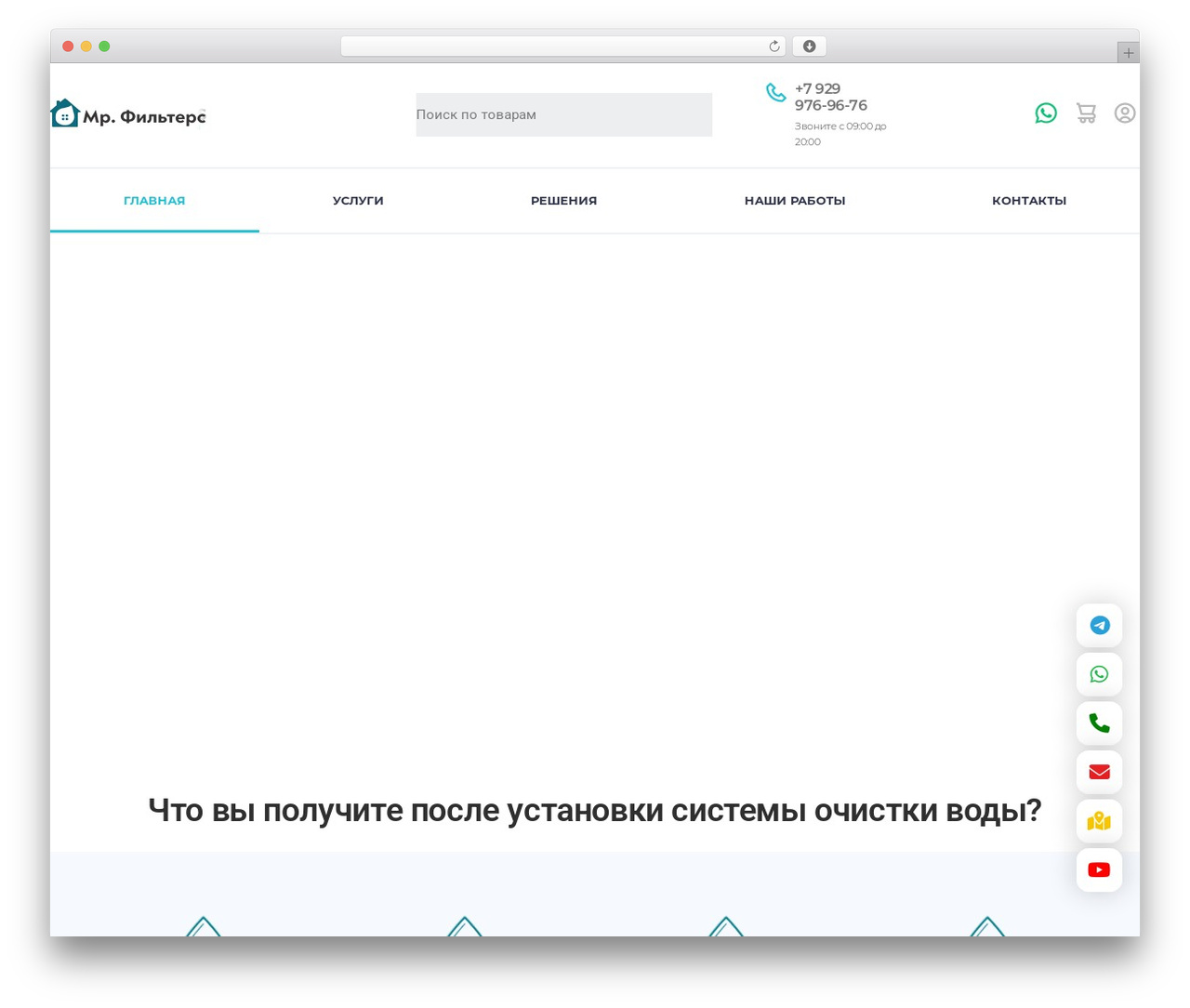Go to the ГЛАВНАЯ menu tab
The image size is (1190, 1008).
point(154,201)
